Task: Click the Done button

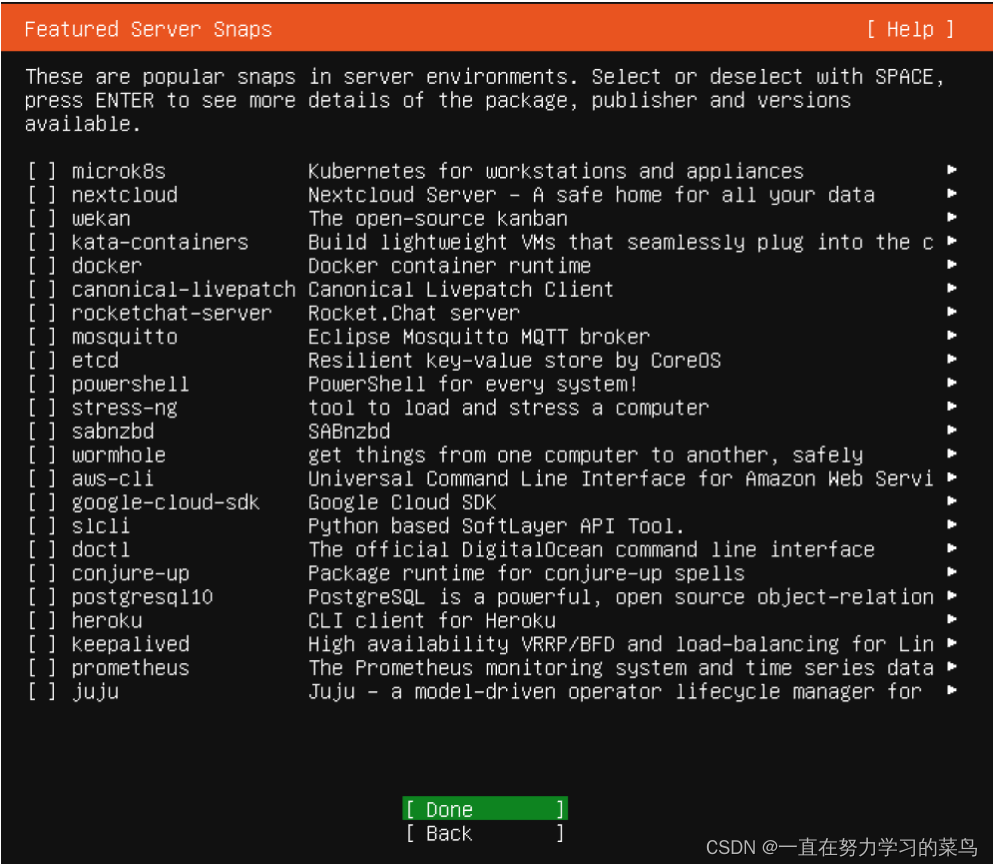Action: 485,809
